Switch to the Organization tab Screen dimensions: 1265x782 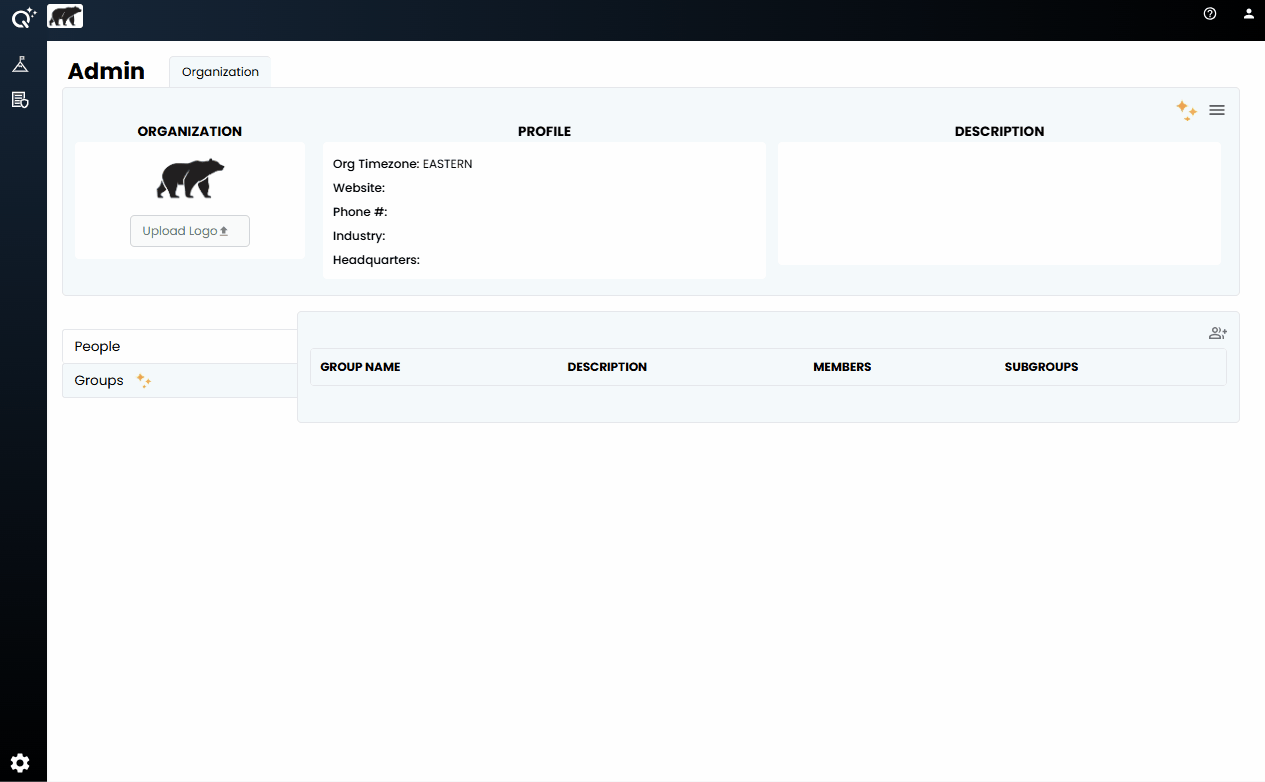coord(220,72)
